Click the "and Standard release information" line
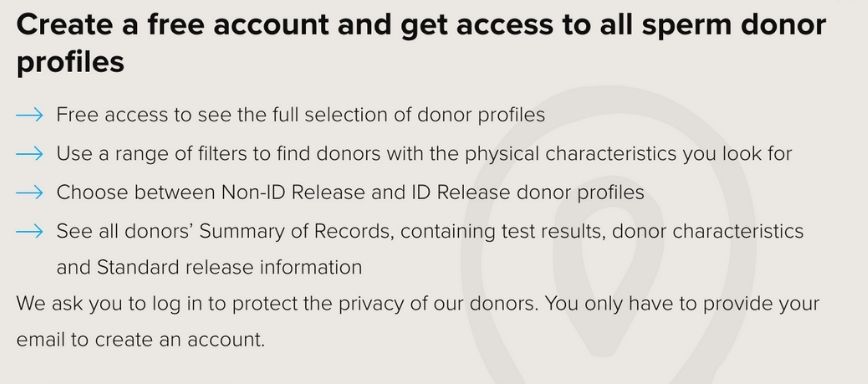Image resolution: width=868 pixels, height=384 pixels. point(209,267)
